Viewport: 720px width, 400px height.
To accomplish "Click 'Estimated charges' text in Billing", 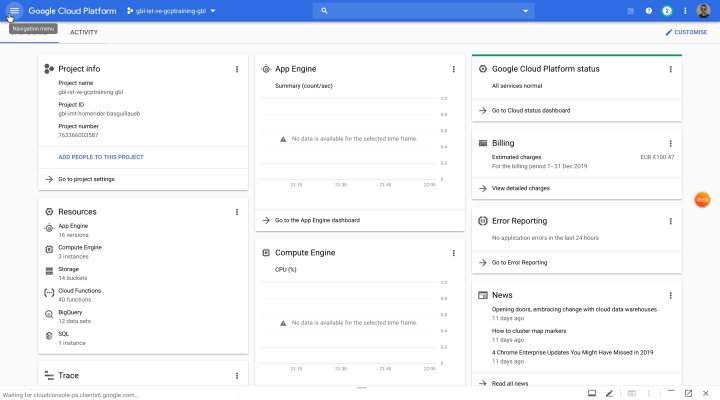I will click(x=517, y=157).
